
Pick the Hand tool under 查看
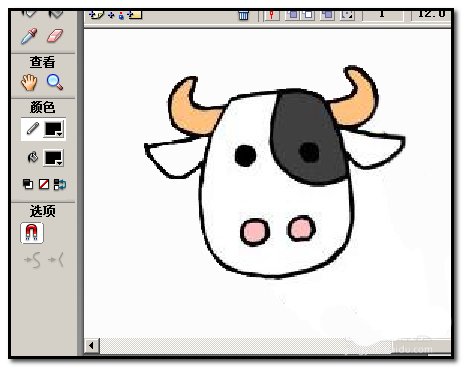tap(29, 82)
